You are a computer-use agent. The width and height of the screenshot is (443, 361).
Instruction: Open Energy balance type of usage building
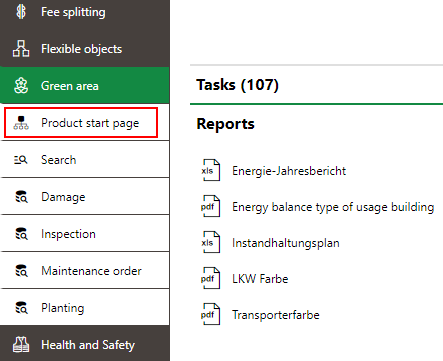[333, 207]
